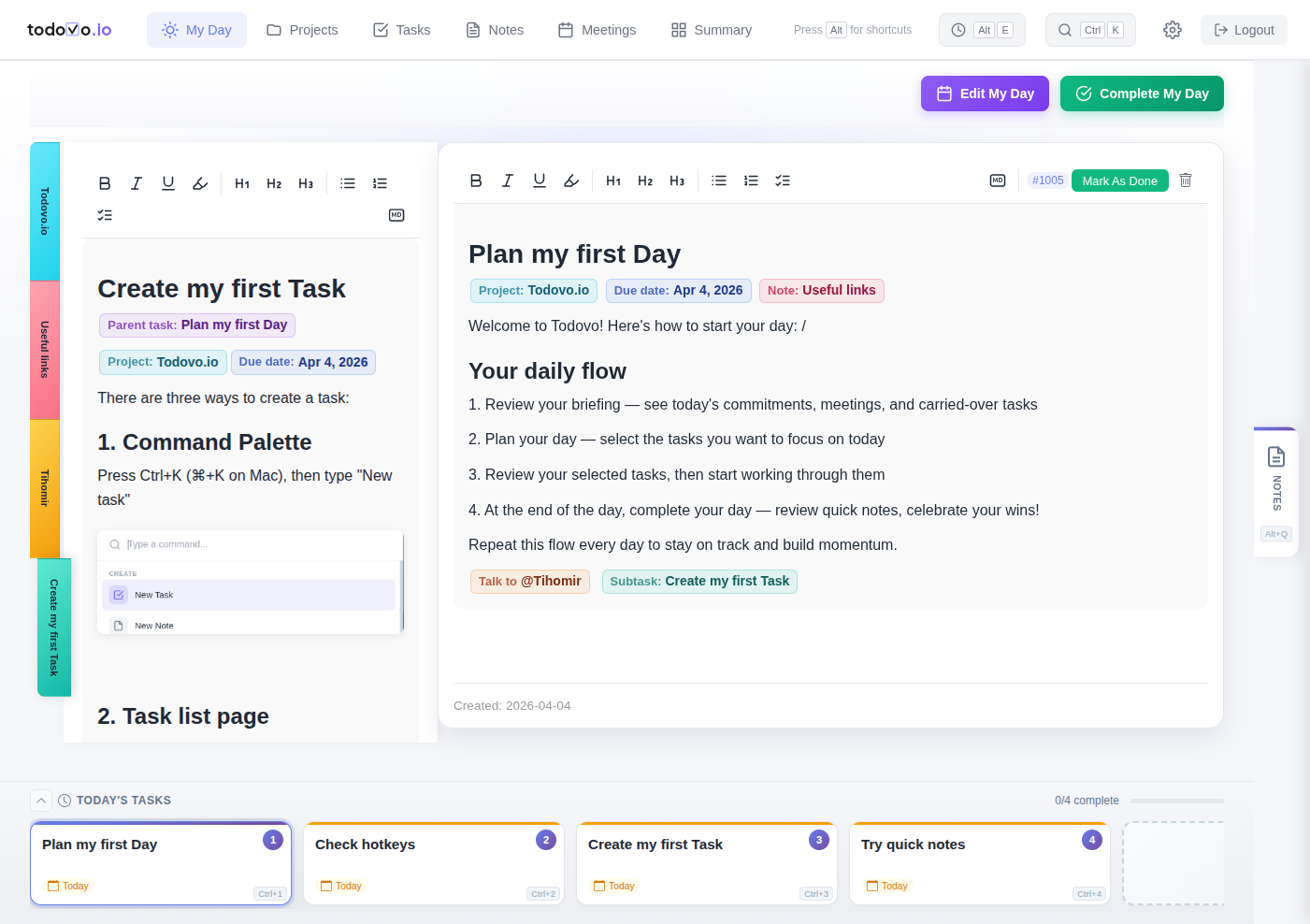Switch to Notes tab

(495, 30)
